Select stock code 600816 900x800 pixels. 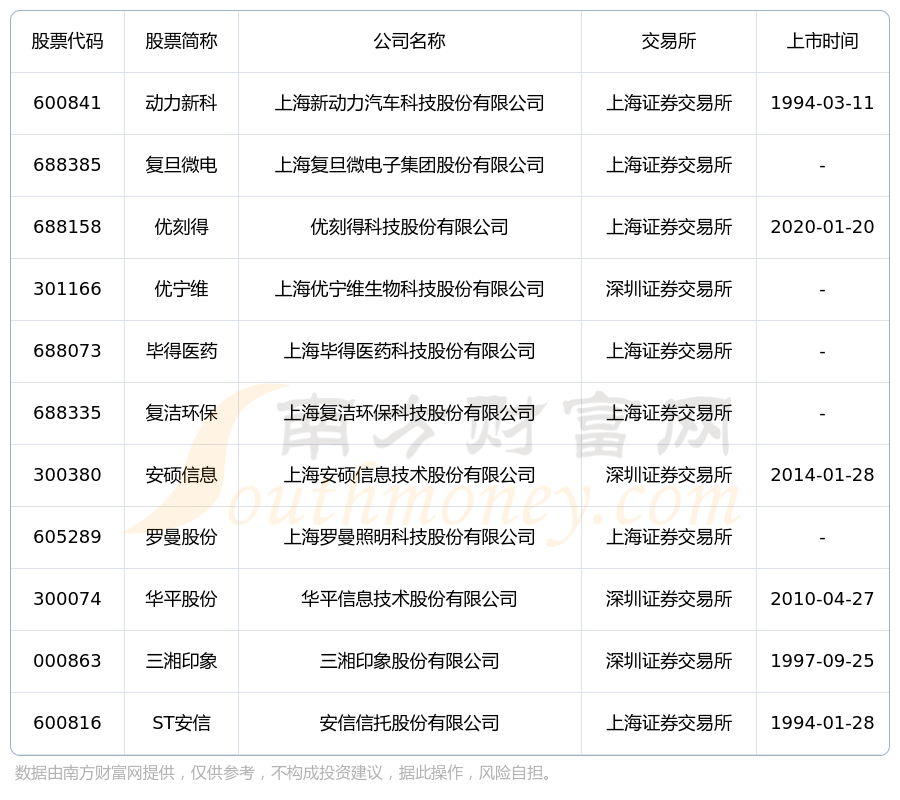67,723
